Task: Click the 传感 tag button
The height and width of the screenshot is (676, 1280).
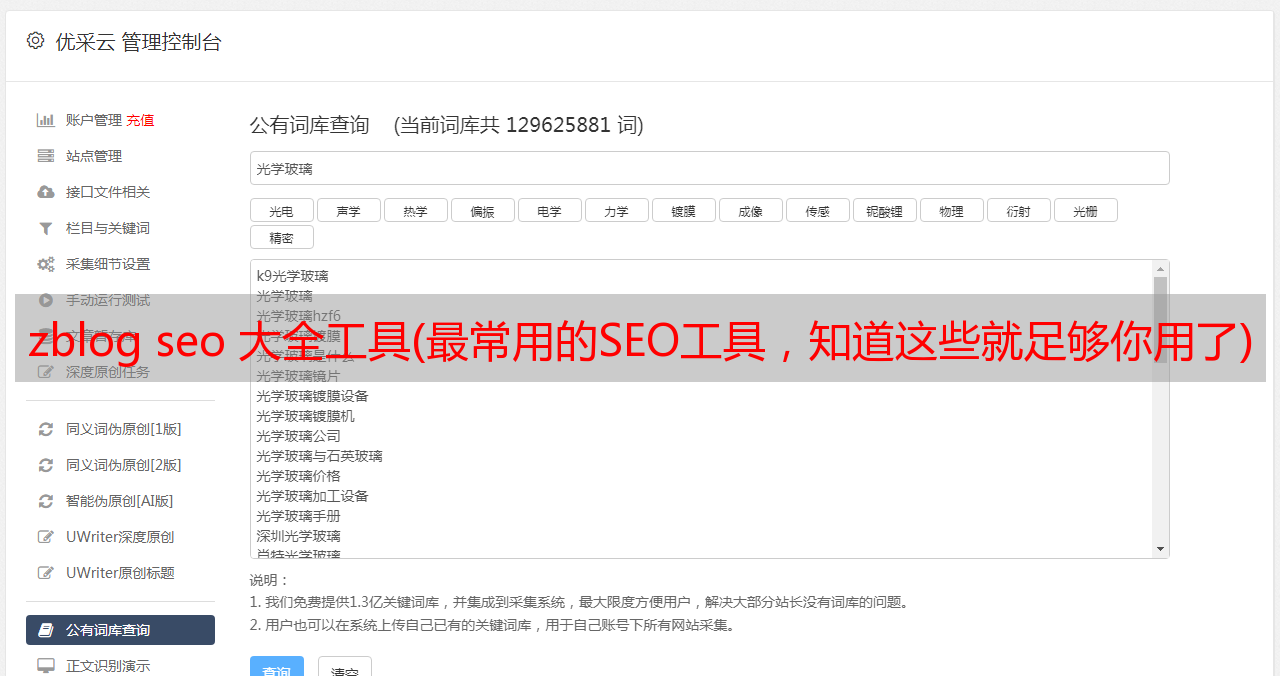Action: [x=817, y=210]
